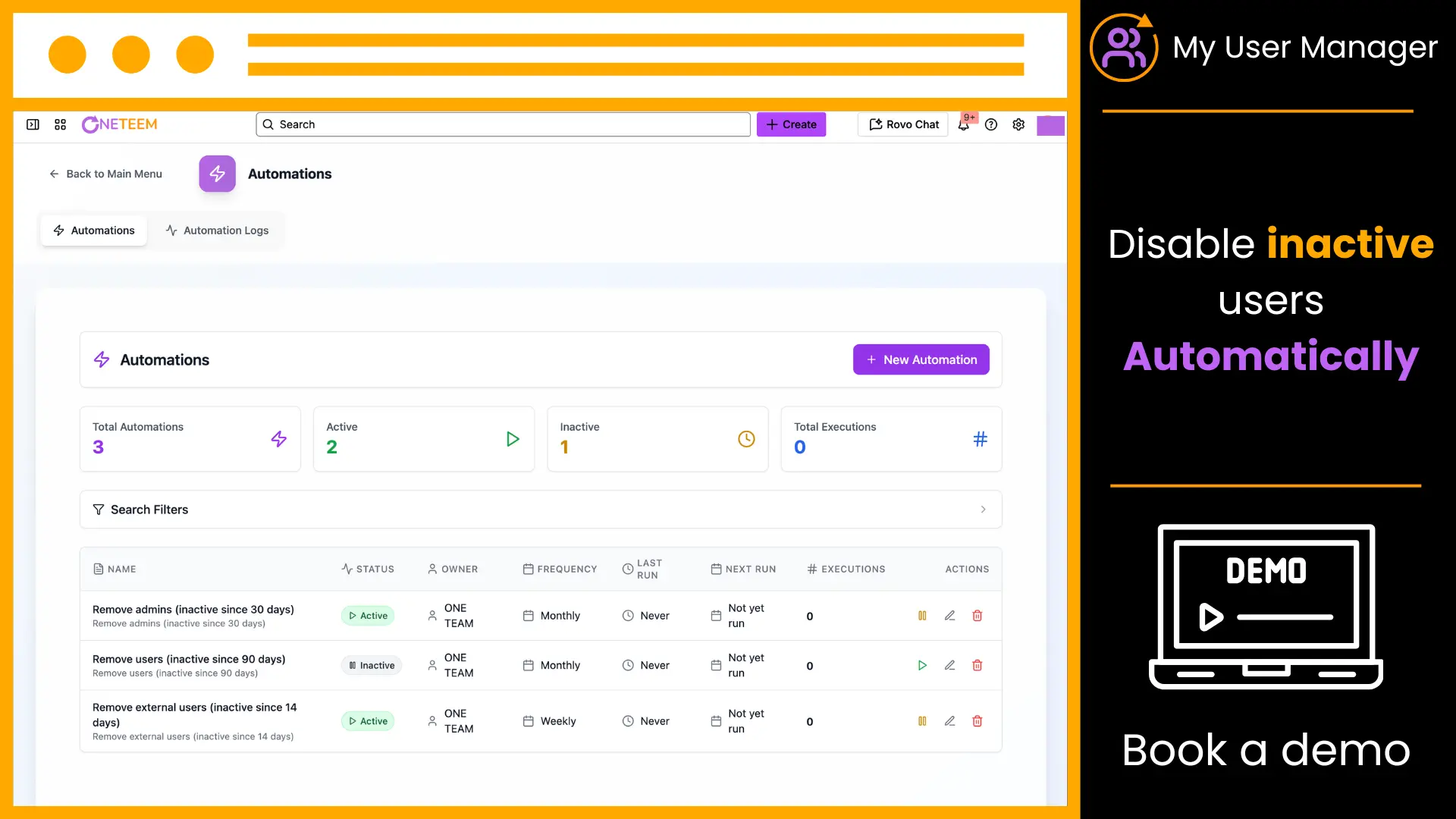Click the purple user avatar swatch
Screen dimensions: 1456x819
click(x=1050, y=125)
